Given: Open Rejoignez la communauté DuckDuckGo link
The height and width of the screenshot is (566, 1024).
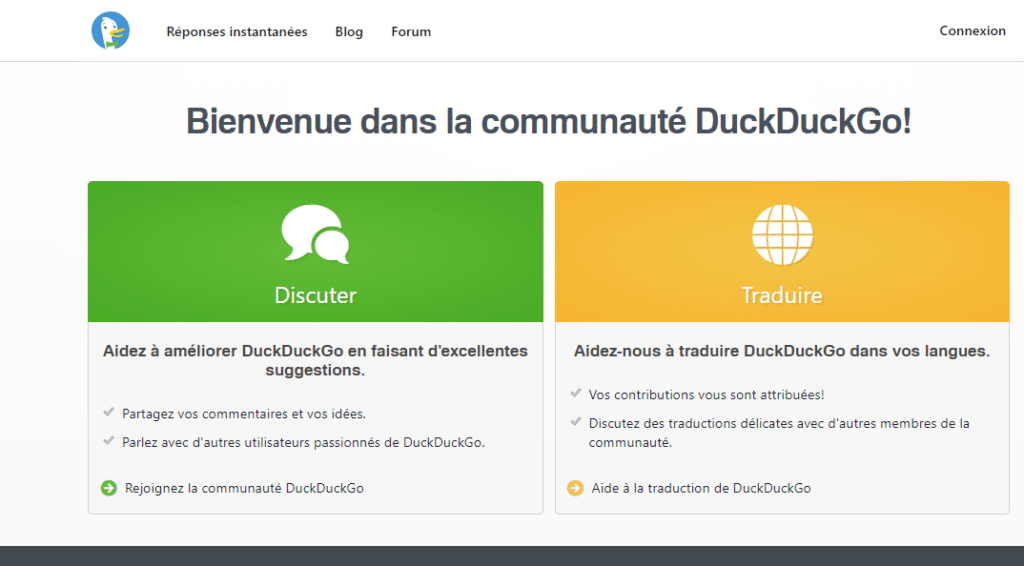Looking at the screenshot, I should (x=244, y=488).
